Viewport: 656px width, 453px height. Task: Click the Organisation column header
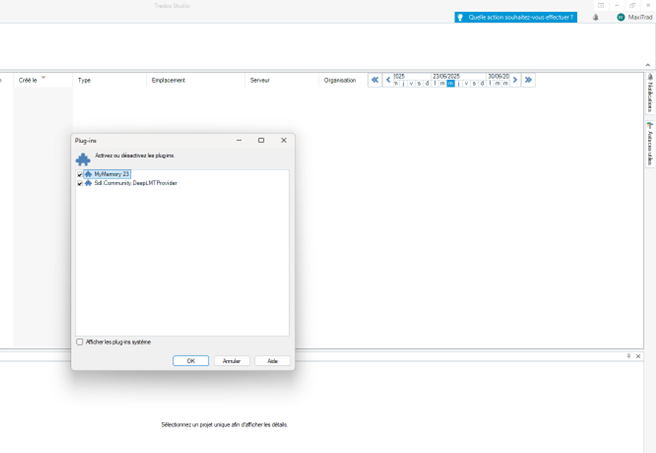point(343,80)
